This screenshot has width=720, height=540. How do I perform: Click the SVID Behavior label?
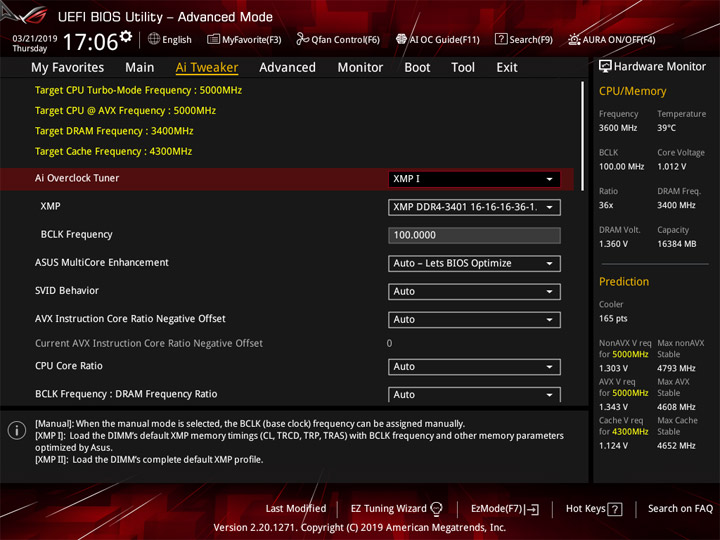(x=67, y=291)
